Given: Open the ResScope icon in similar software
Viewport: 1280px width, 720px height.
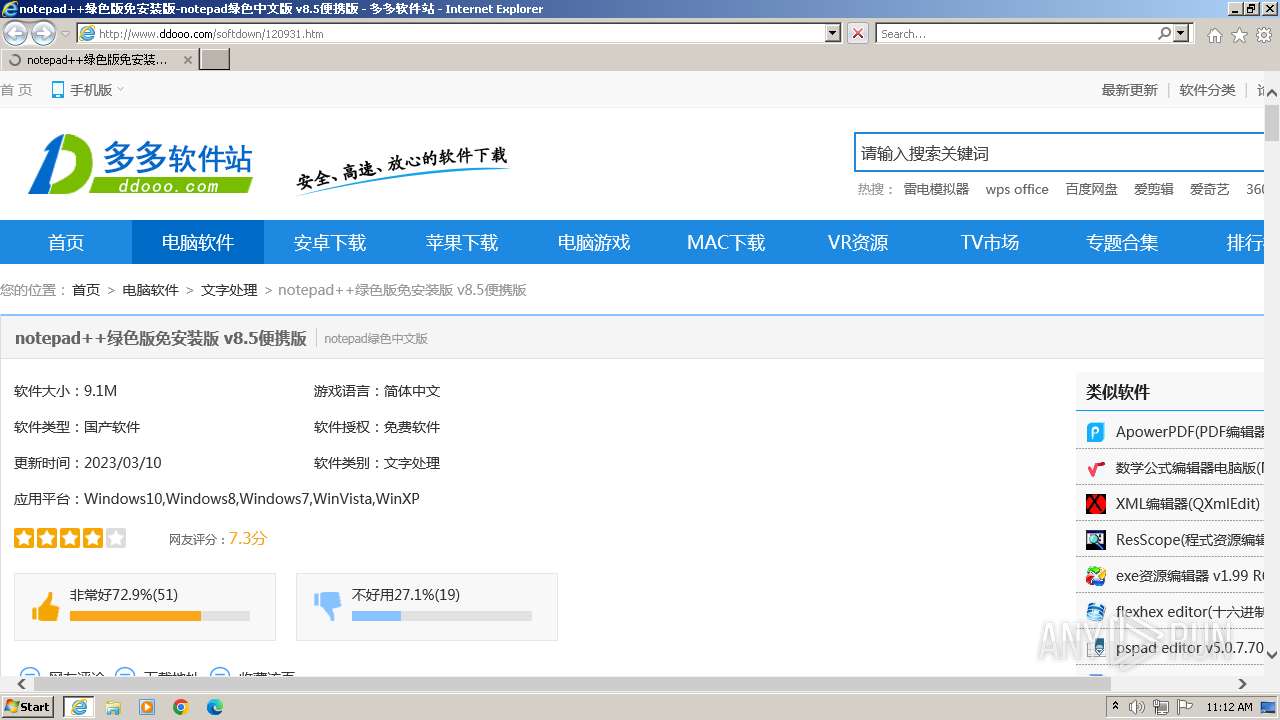Looking at the screenshot, I should (1096, 540).
